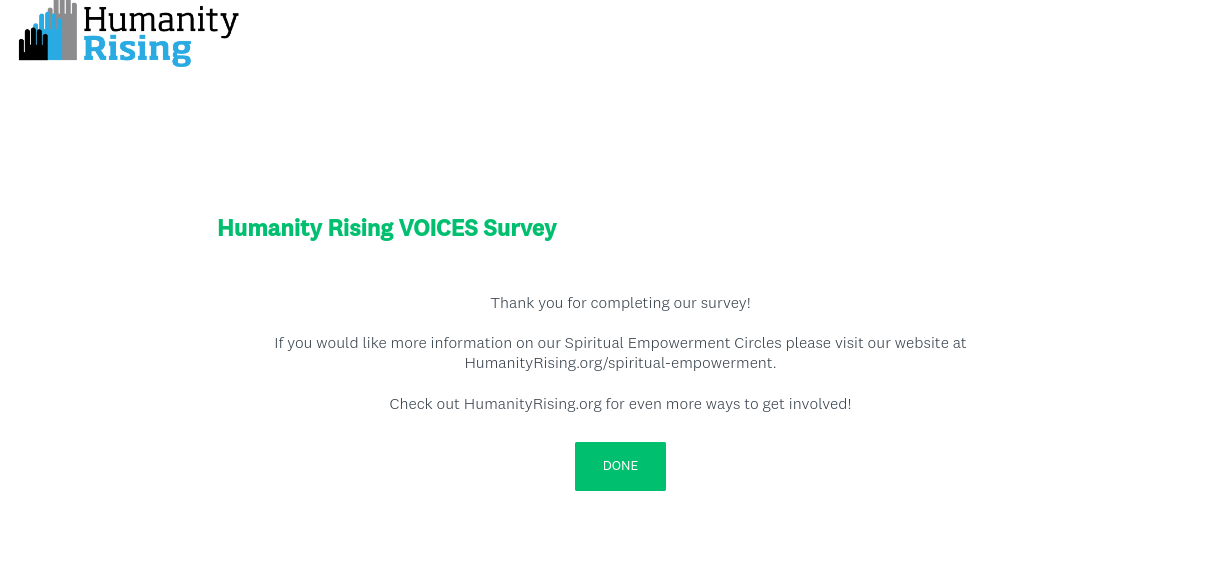Click "Humanity Rising" in the green title
The image size is (1216, 588).
point(305,229)
